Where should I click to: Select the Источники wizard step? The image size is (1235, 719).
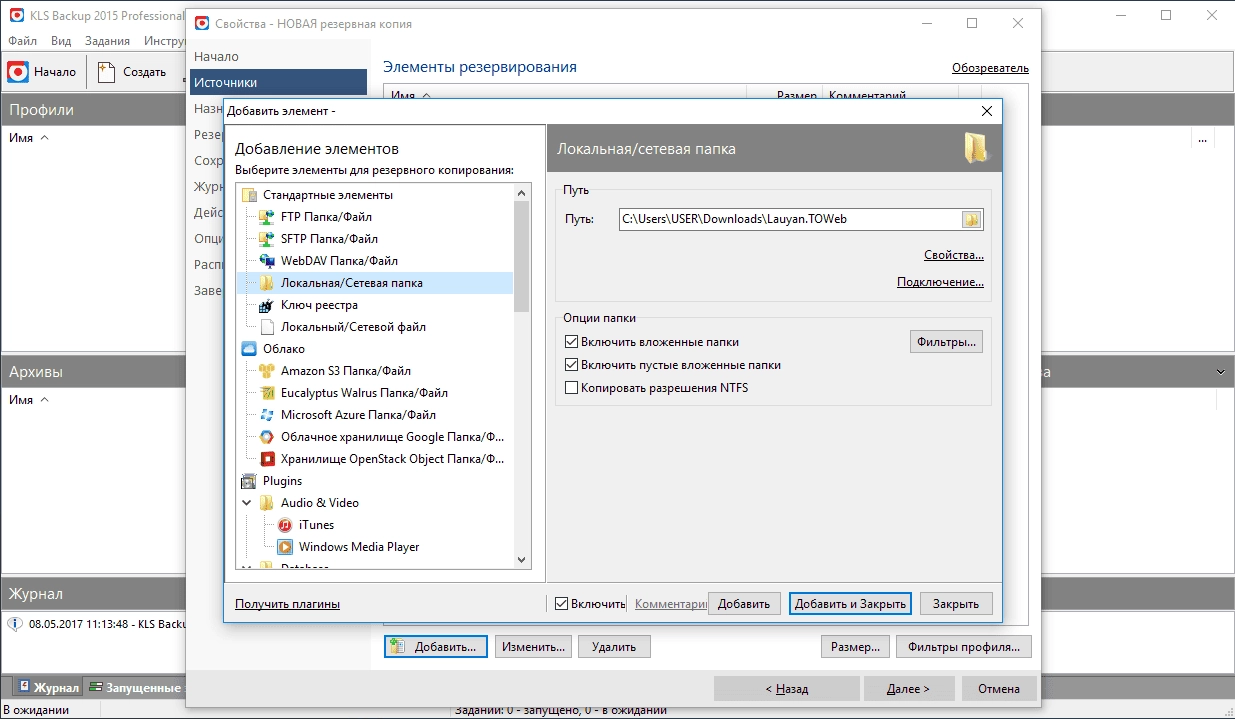[279, 83]
